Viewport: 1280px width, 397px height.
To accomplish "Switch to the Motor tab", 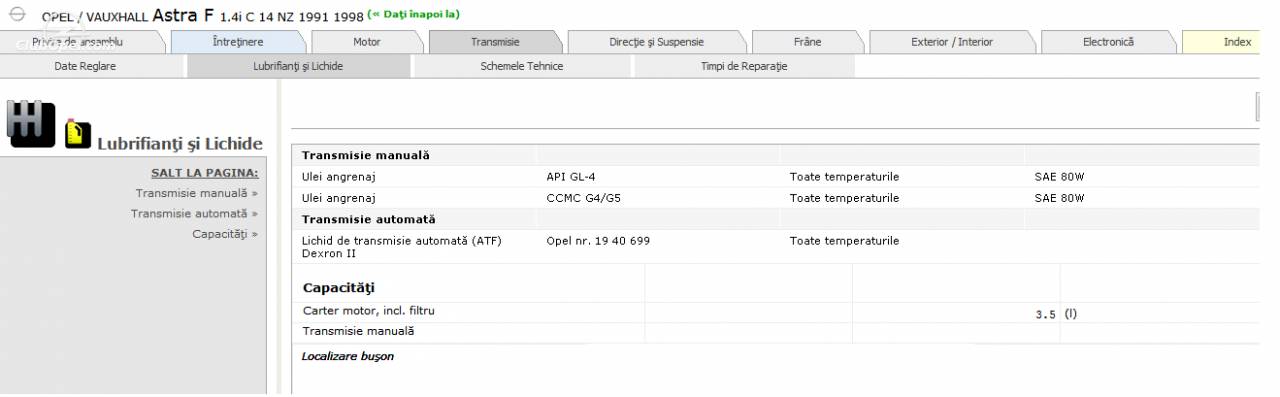I will 367,41.
